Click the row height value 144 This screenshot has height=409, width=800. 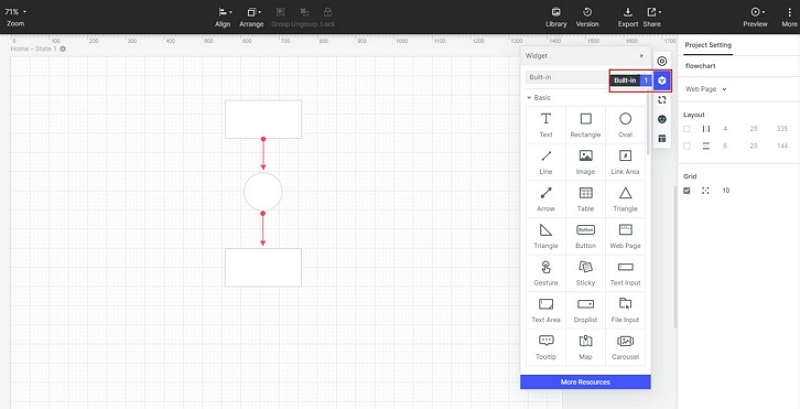[x=782, y=146]
